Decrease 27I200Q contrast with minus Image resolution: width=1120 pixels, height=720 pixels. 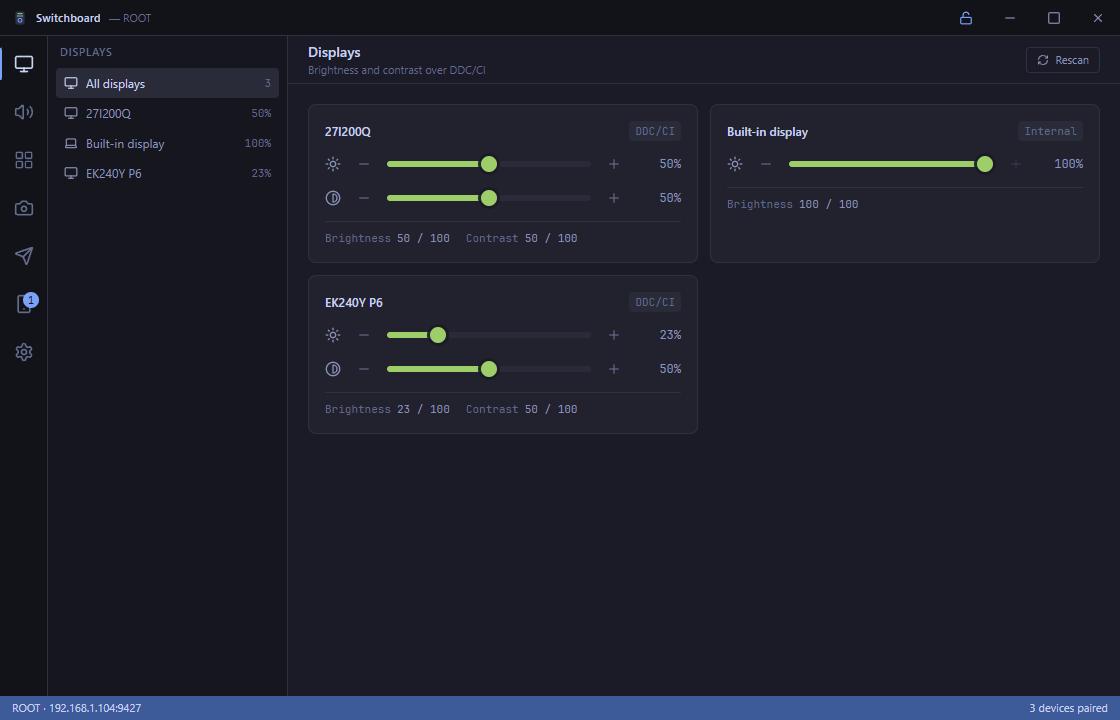tap(364, 198)
